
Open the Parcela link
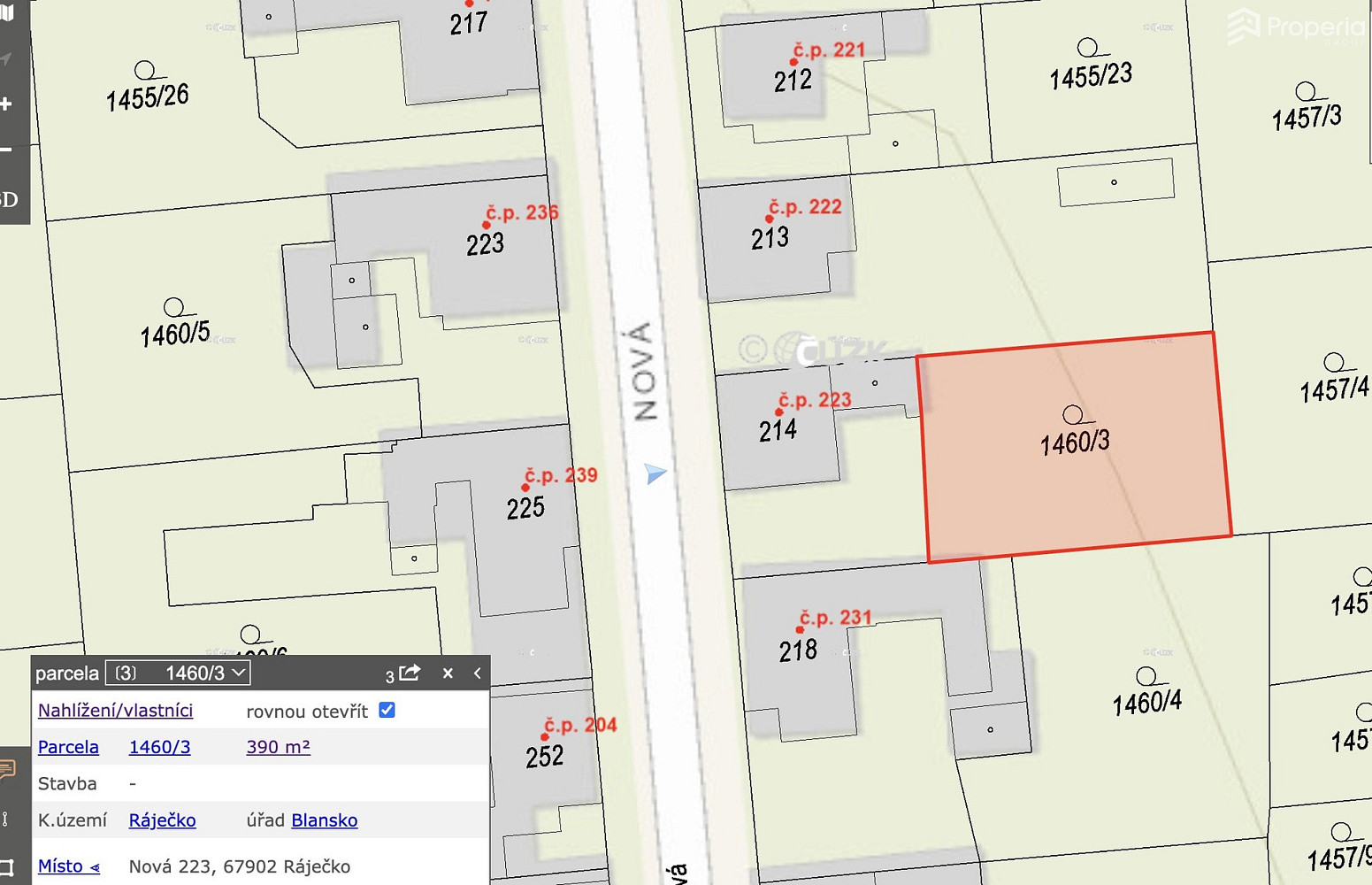[68, 747]
